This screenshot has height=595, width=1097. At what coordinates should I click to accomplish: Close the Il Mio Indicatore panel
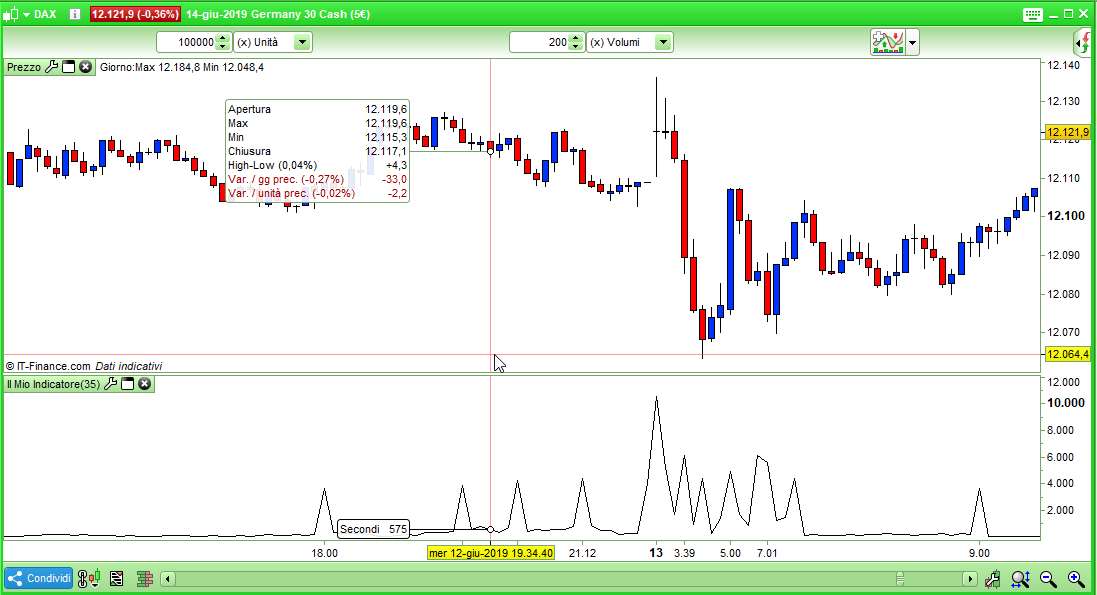(x=144, y=384)
